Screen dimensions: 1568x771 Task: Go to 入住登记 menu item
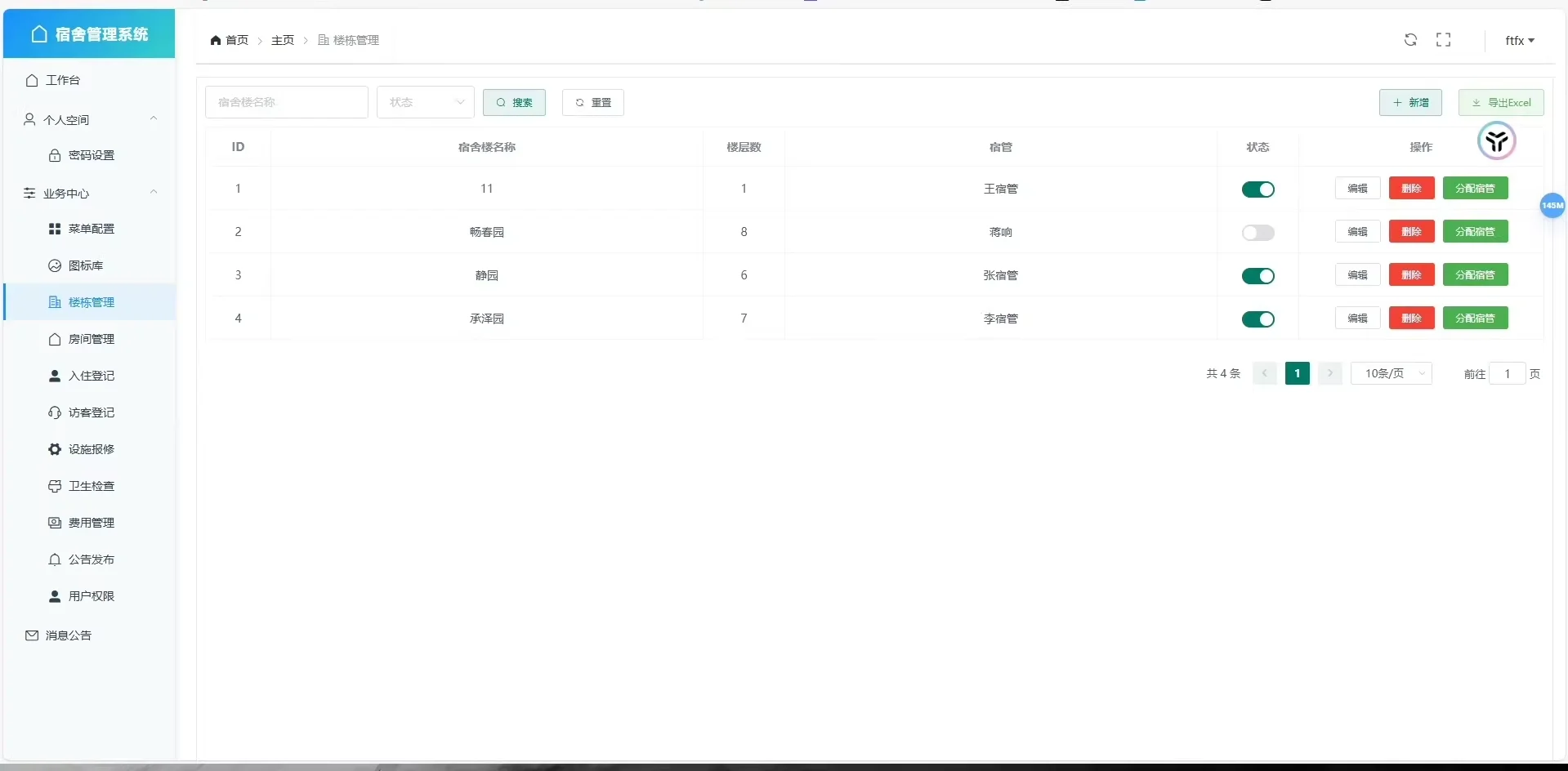[91, 376]
